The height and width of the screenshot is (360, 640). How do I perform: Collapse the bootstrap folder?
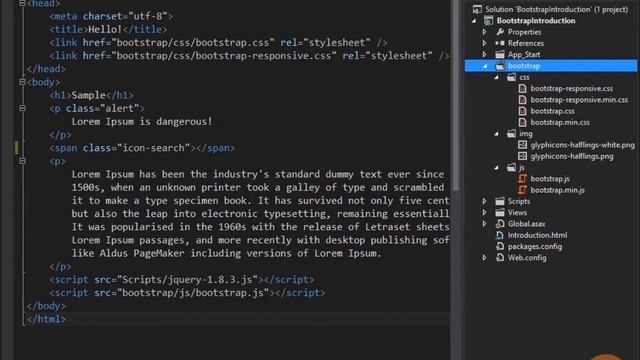pos(485,66)
